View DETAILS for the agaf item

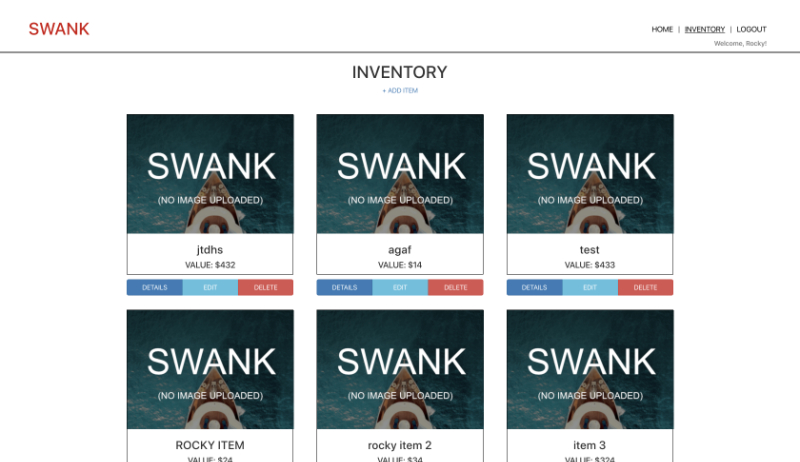pos(344,288)
